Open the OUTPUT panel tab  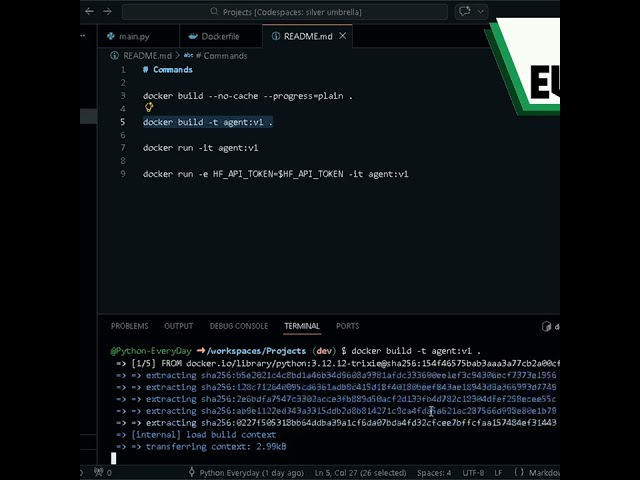tap(178, 326)
